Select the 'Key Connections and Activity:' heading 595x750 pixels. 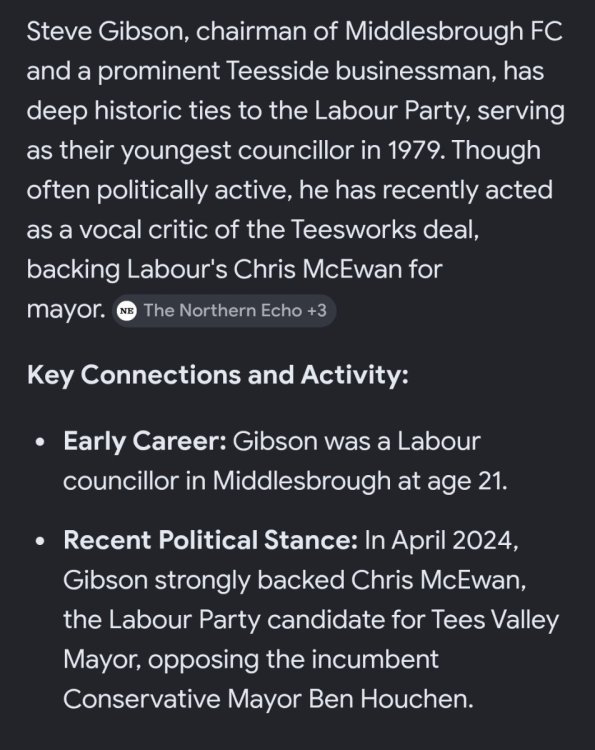(218, 375)
